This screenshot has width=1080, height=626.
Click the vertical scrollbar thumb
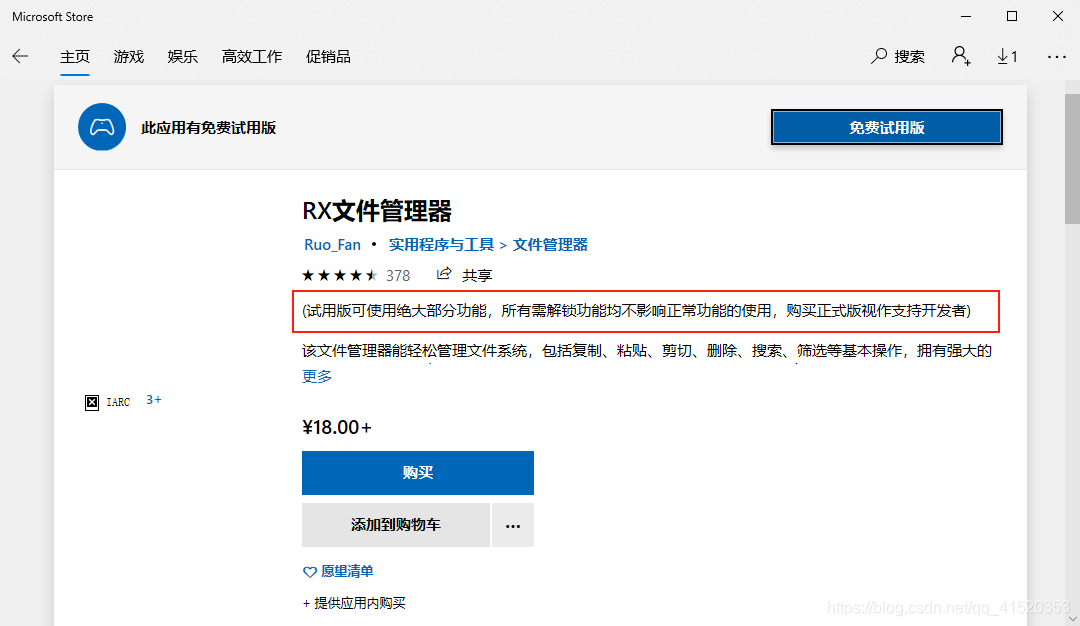pyautogui.click(x=1072, y=158)
